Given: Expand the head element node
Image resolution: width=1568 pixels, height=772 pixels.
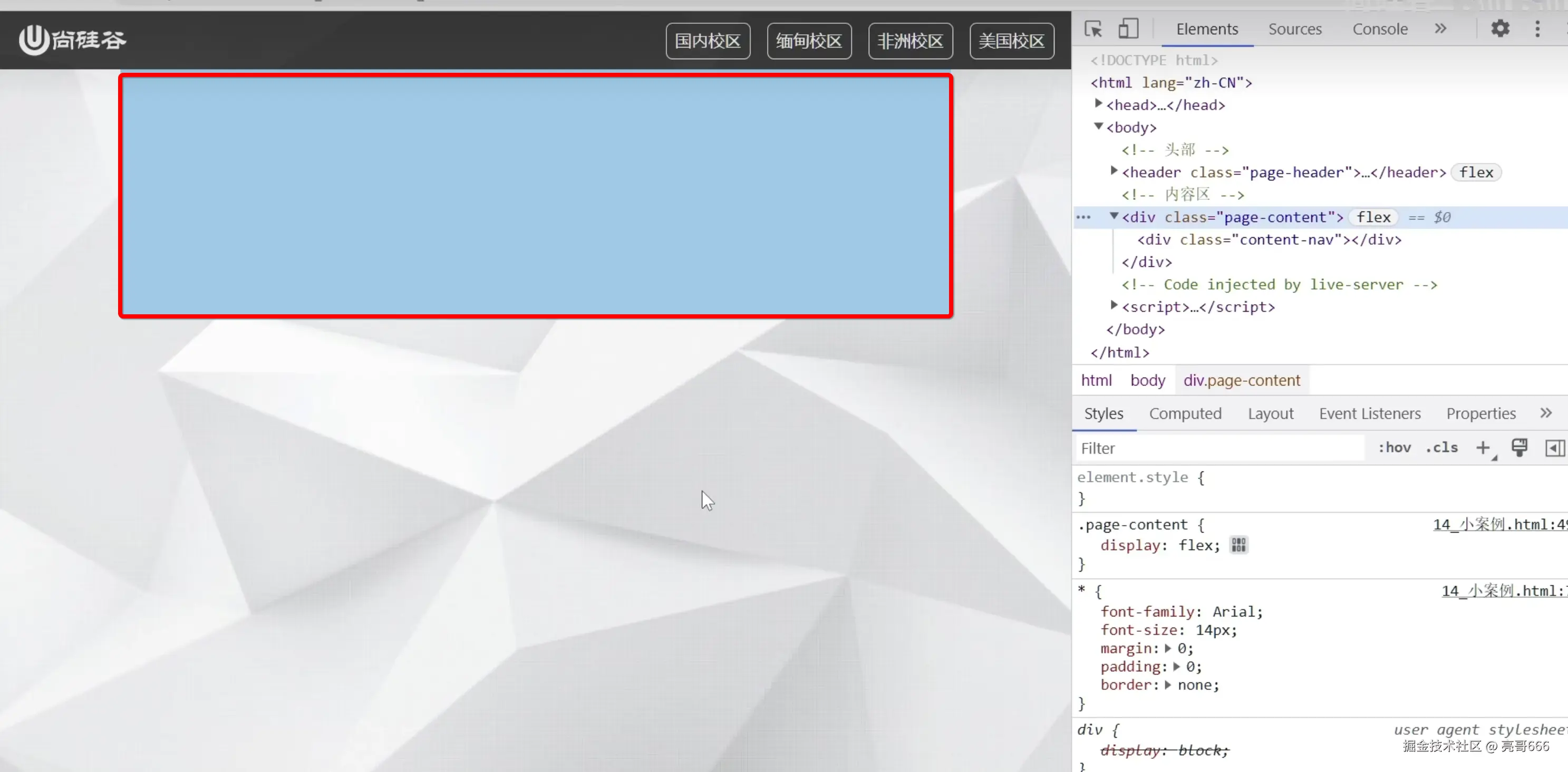Looking at the screenshot, I should pyautogui.click(x=1099, y=104).
